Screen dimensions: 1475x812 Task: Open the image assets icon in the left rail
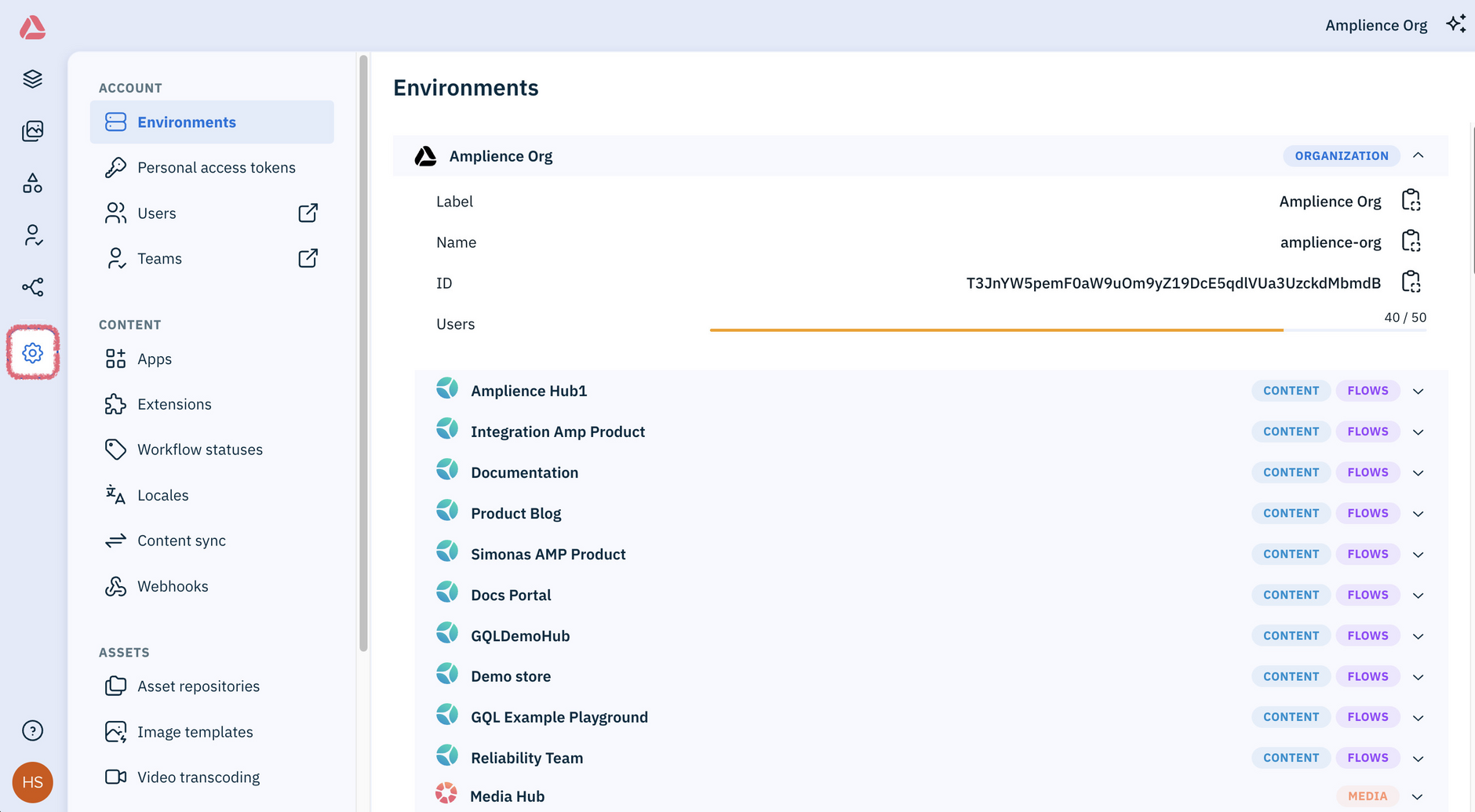tap(32, 130)
